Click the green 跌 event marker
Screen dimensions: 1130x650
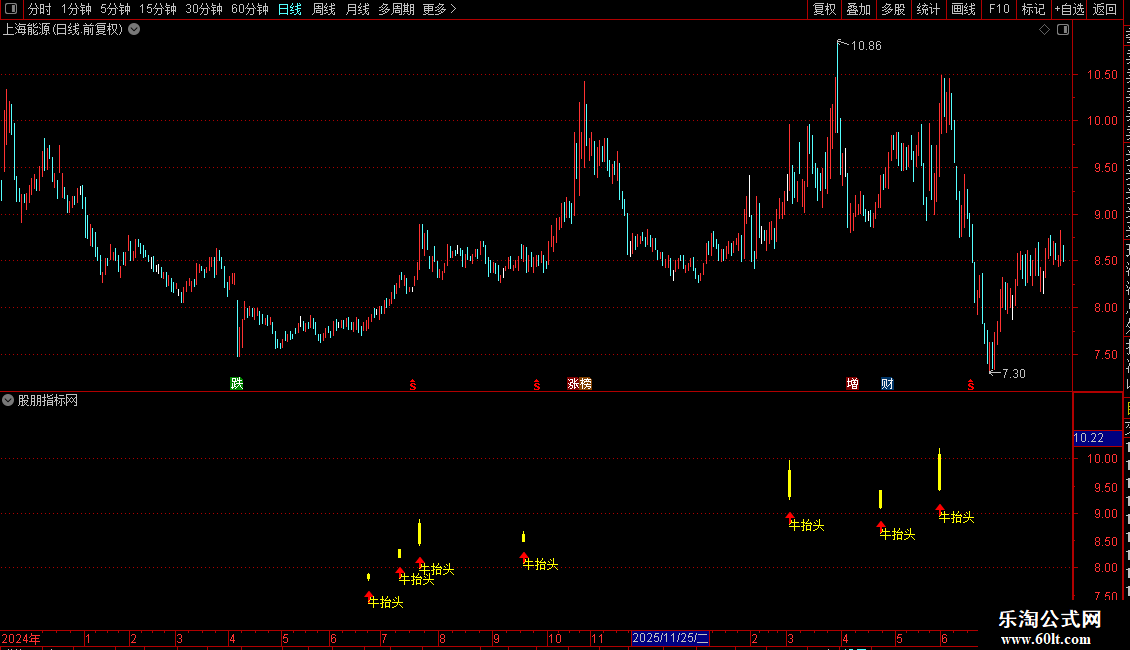[x=236, y=383]
